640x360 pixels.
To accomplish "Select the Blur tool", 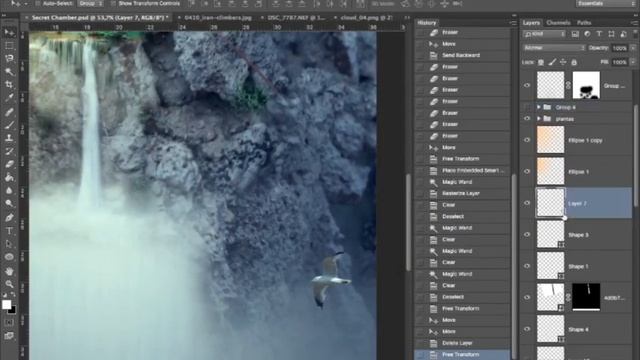I will pyautogui.click(x=9, y=190).
